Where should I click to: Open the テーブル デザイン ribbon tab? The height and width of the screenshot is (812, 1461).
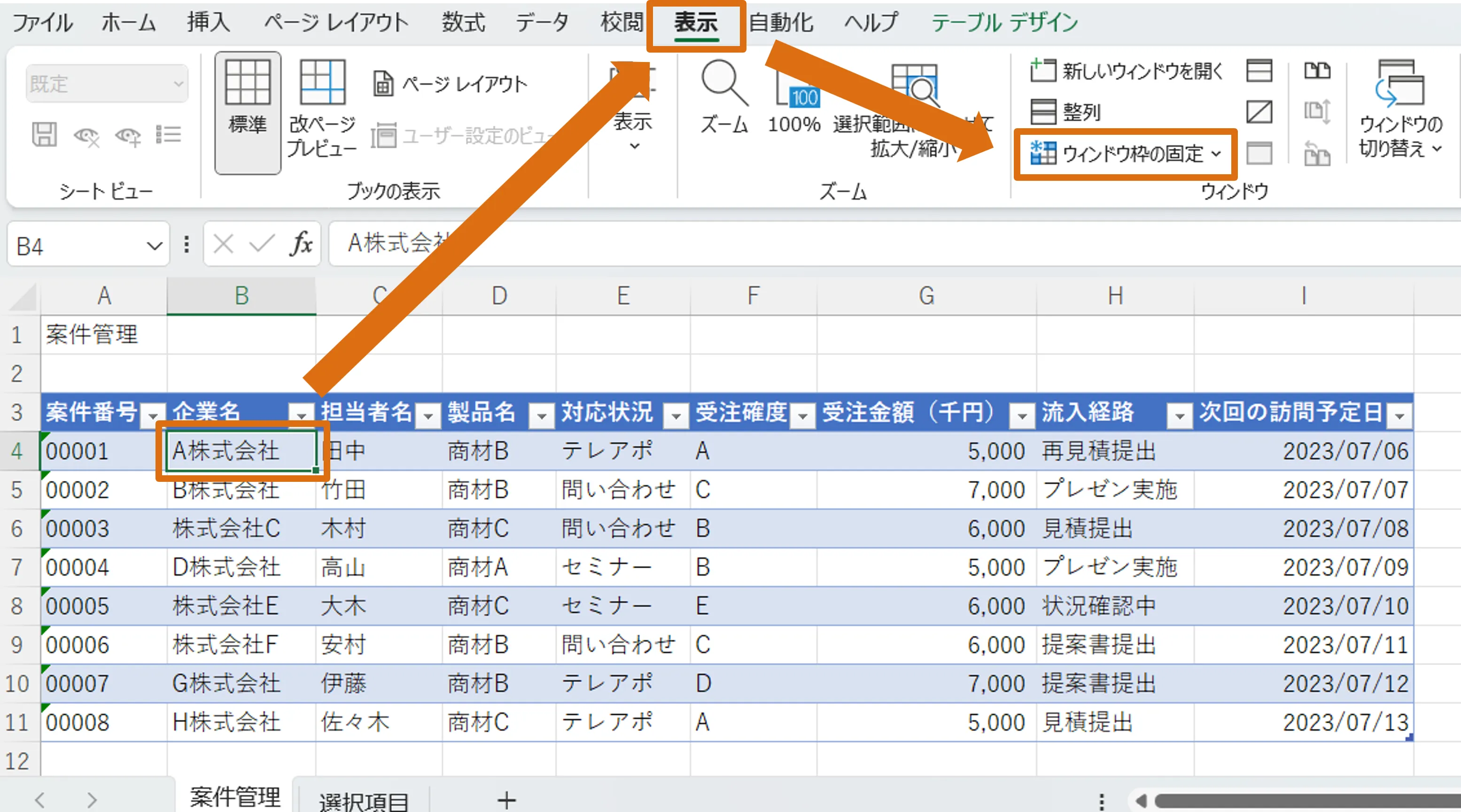click(x=1004, y=23)
